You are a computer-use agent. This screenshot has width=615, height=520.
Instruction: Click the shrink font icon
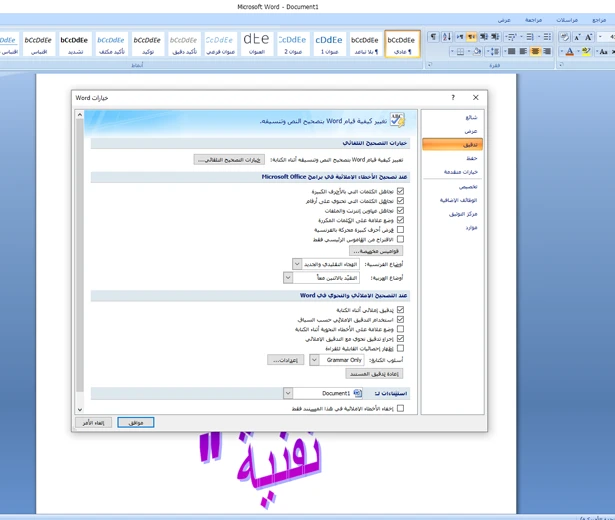[577, 37]
